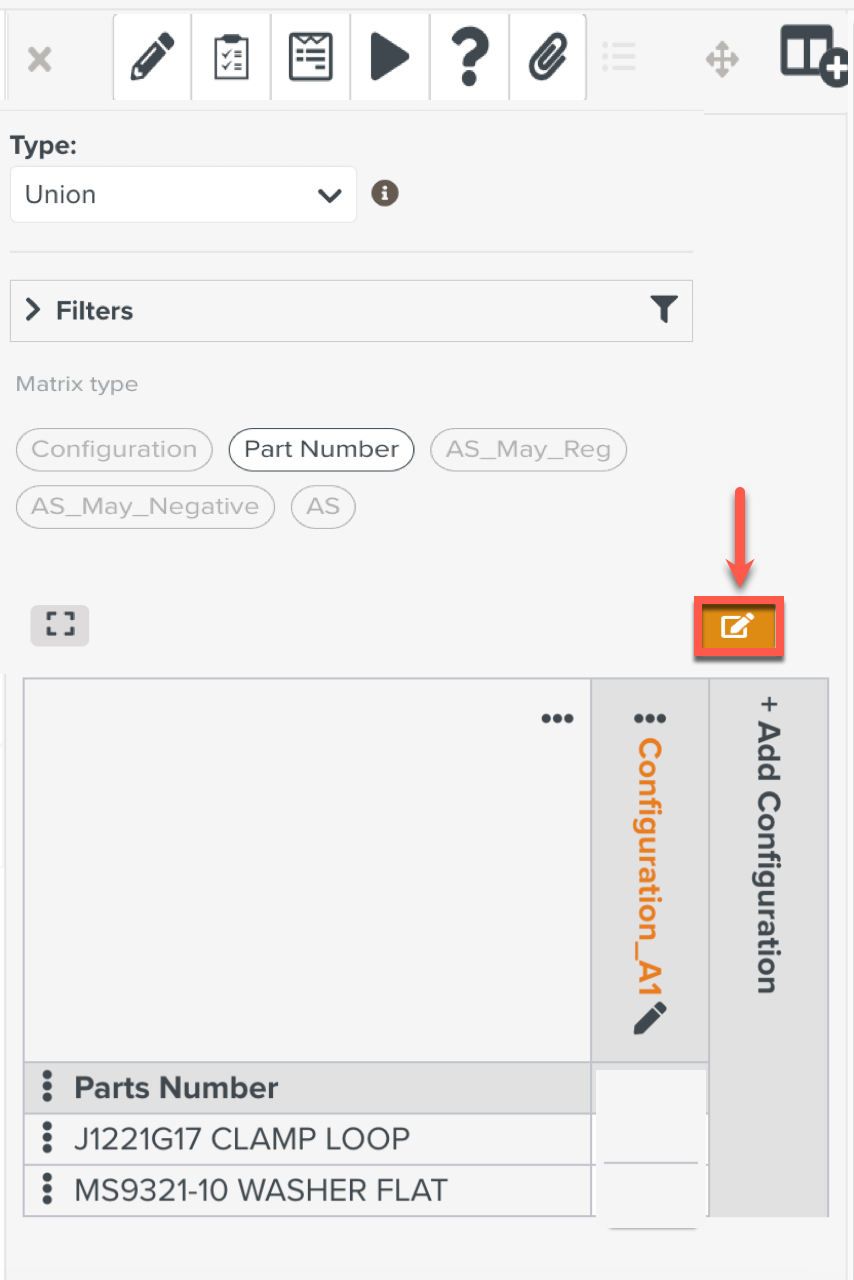Open the Configuration_A1 column options menu
Image resolution: width=854 pixels, height=1280 pixels.
click(650, 719)
